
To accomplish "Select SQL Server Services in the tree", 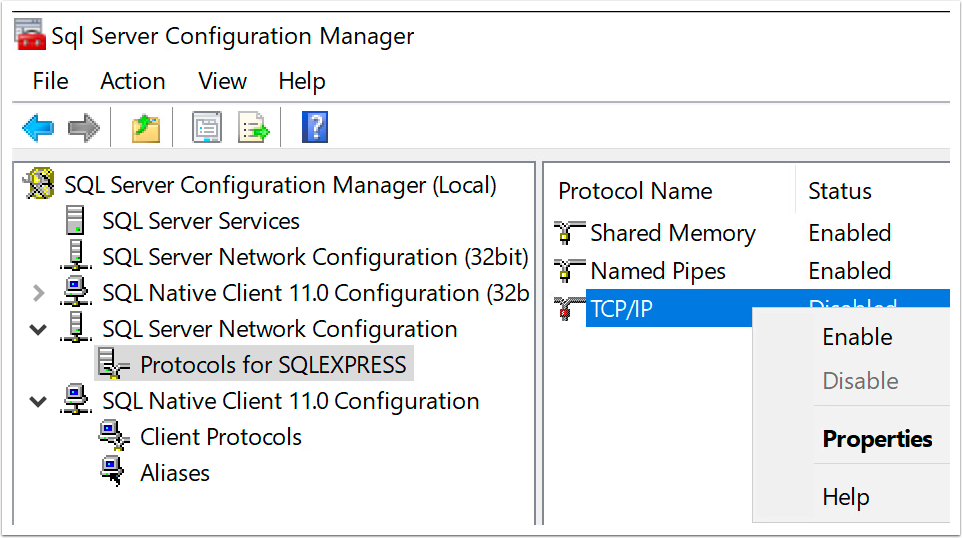I will pyautogui.click(x=201, y=221).
